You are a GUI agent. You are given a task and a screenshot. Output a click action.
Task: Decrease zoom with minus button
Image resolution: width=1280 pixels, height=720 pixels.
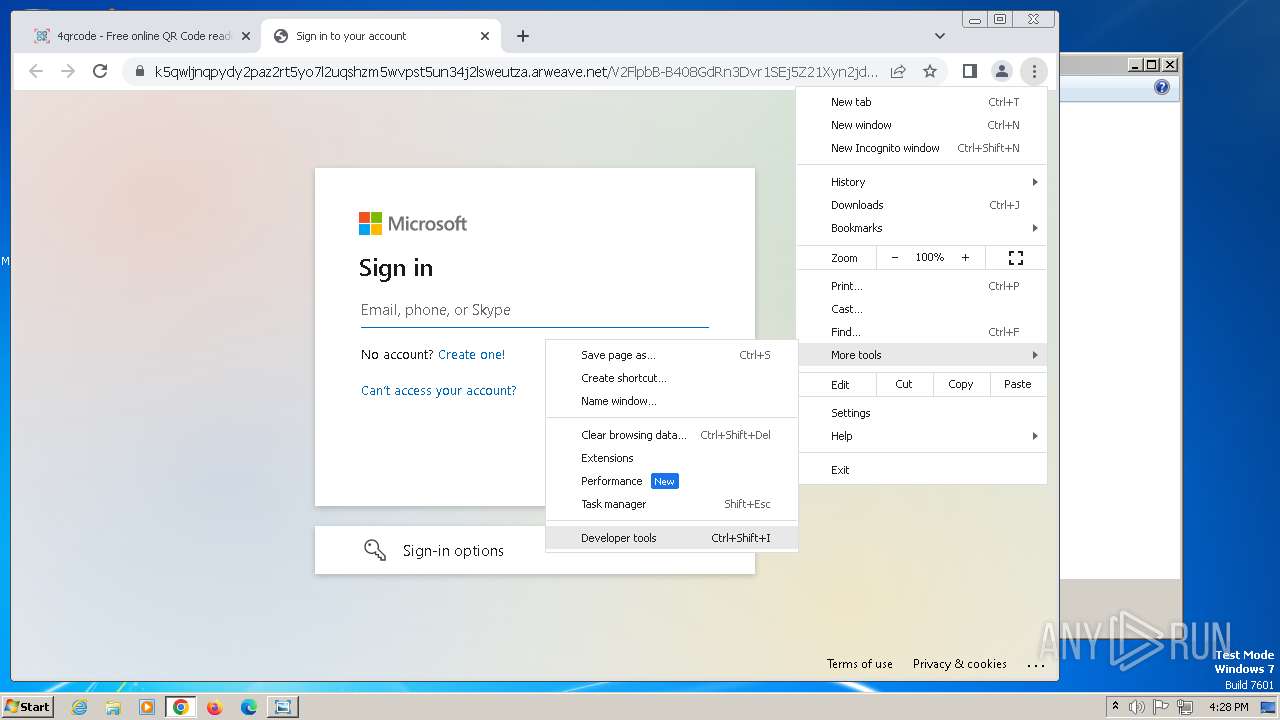click(x=895, y=258)
